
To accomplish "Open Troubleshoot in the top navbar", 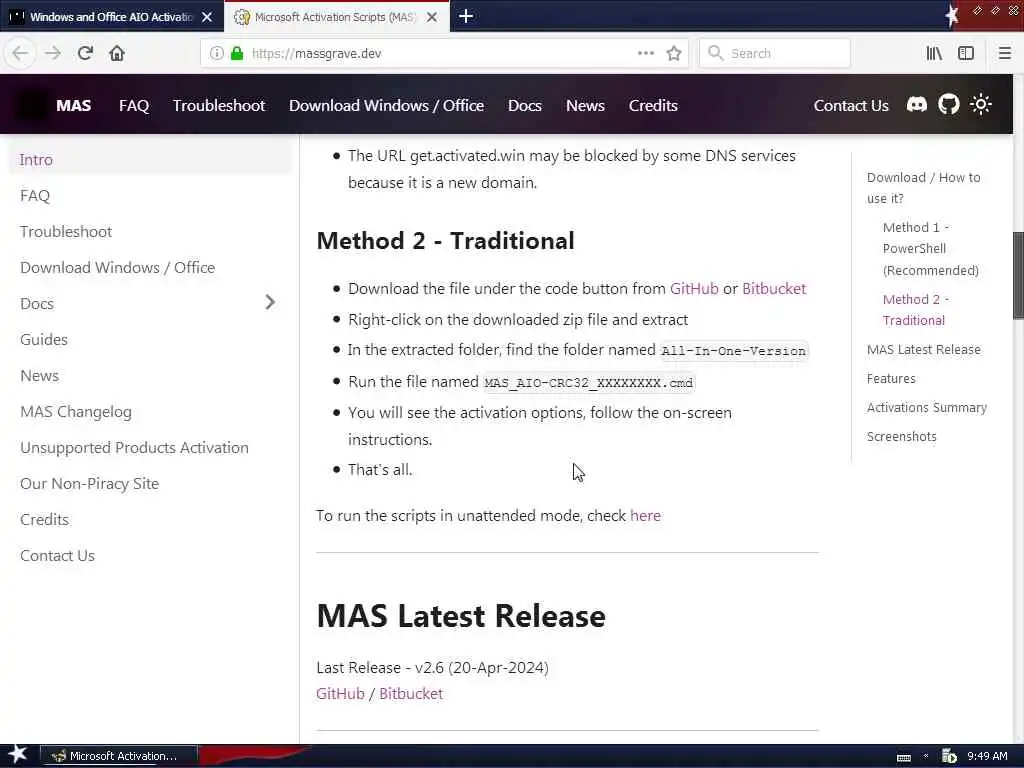I will point(219,105).
